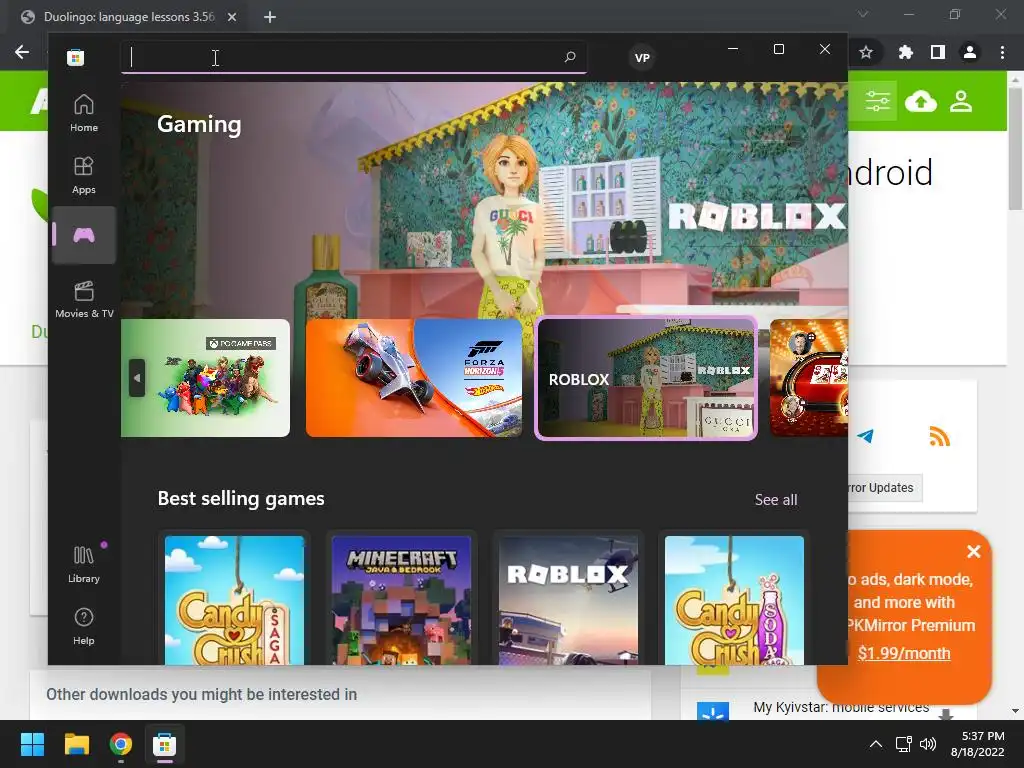
Task: Click APKMirror upload cloud icon
Action: (x=921, y=101)
